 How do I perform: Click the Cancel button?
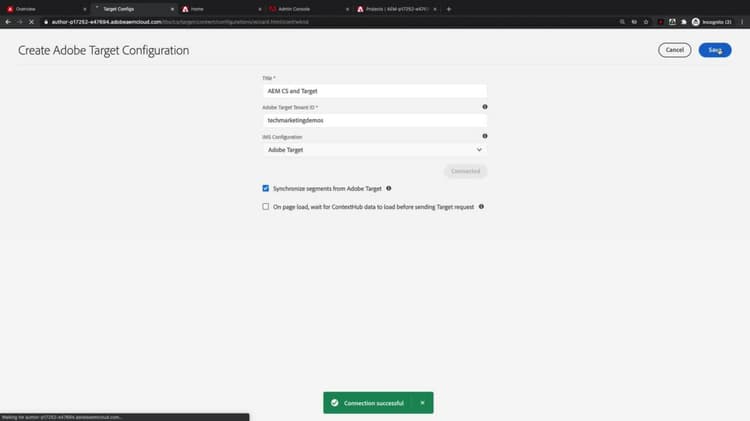coord(674,50)
